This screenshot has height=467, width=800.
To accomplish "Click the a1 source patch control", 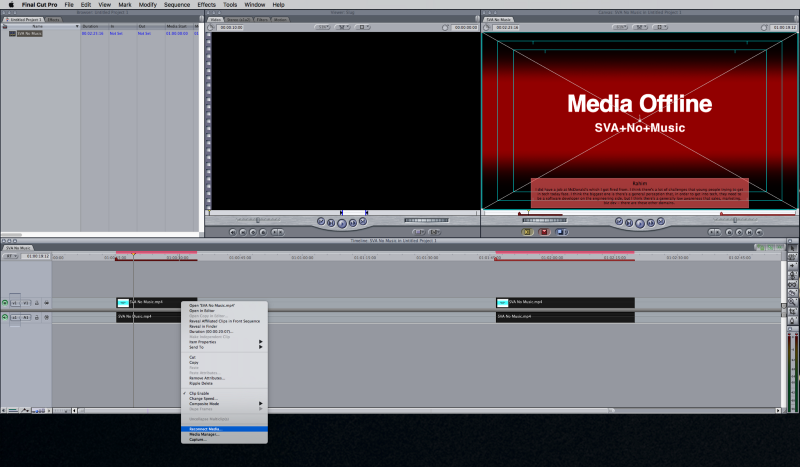I will pos(15,317).
